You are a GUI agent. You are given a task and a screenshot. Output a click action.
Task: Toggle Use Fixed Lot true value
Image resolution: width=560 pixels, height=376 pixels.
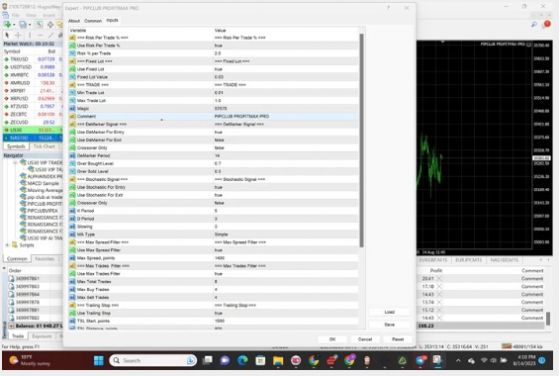click(x=219, y=69)
